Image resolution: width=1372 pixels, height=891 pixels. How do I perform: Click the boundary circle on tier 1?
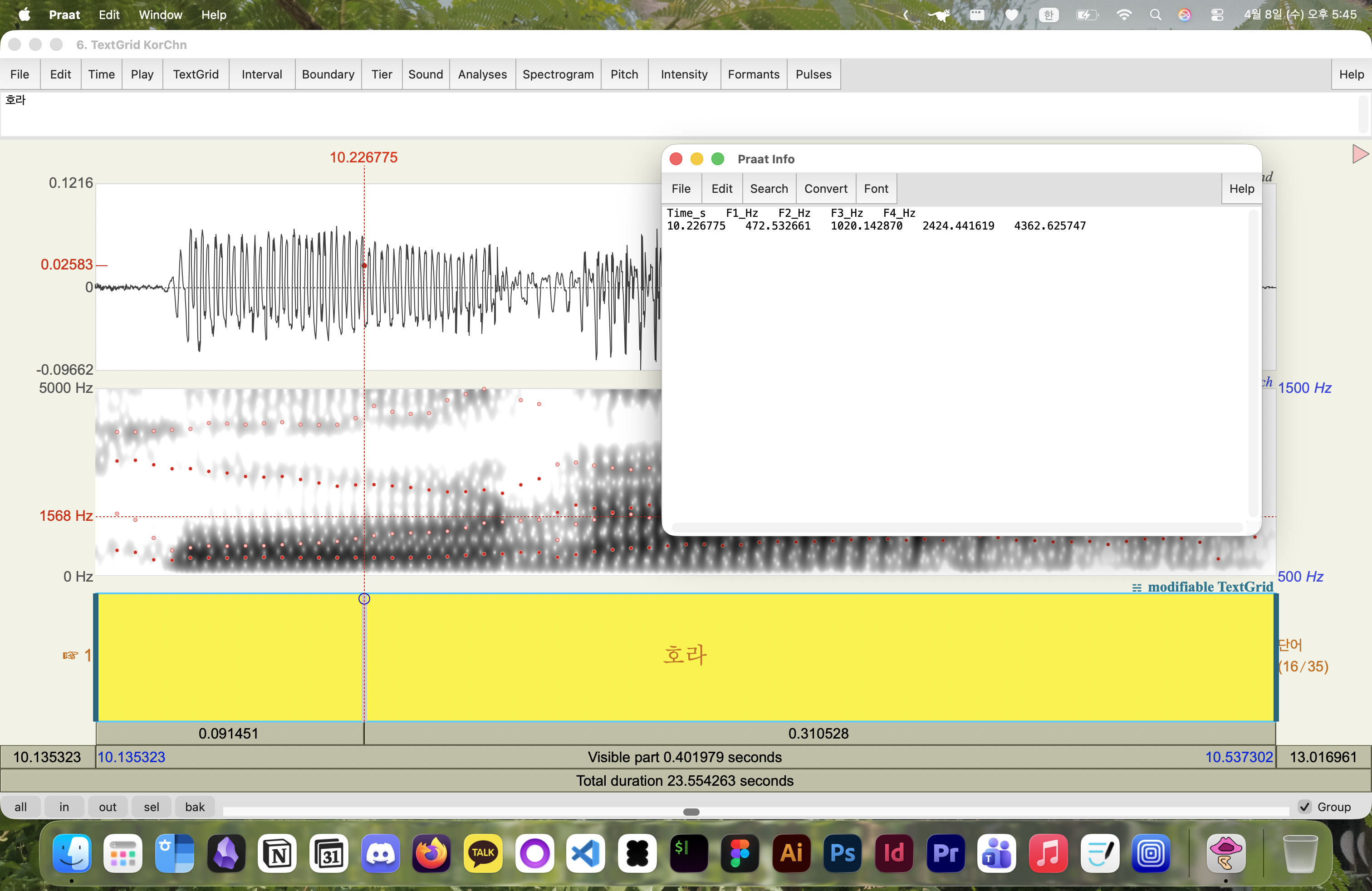[x=364, y=599]
